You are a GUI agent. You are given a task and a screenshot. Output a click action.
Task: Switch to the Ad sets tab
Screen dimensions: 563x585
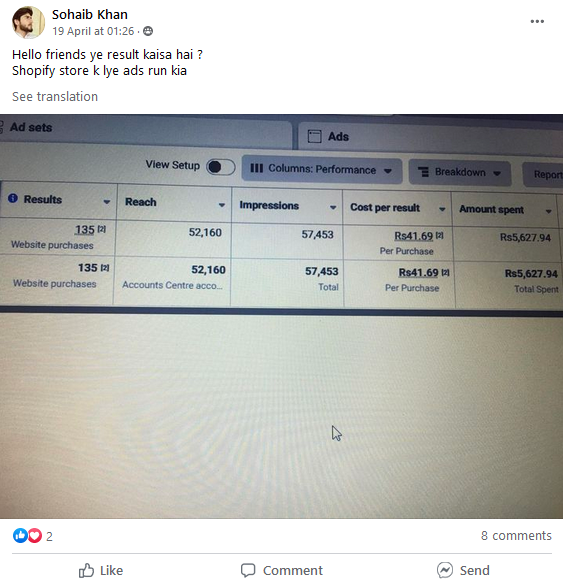tap(31, 127)
